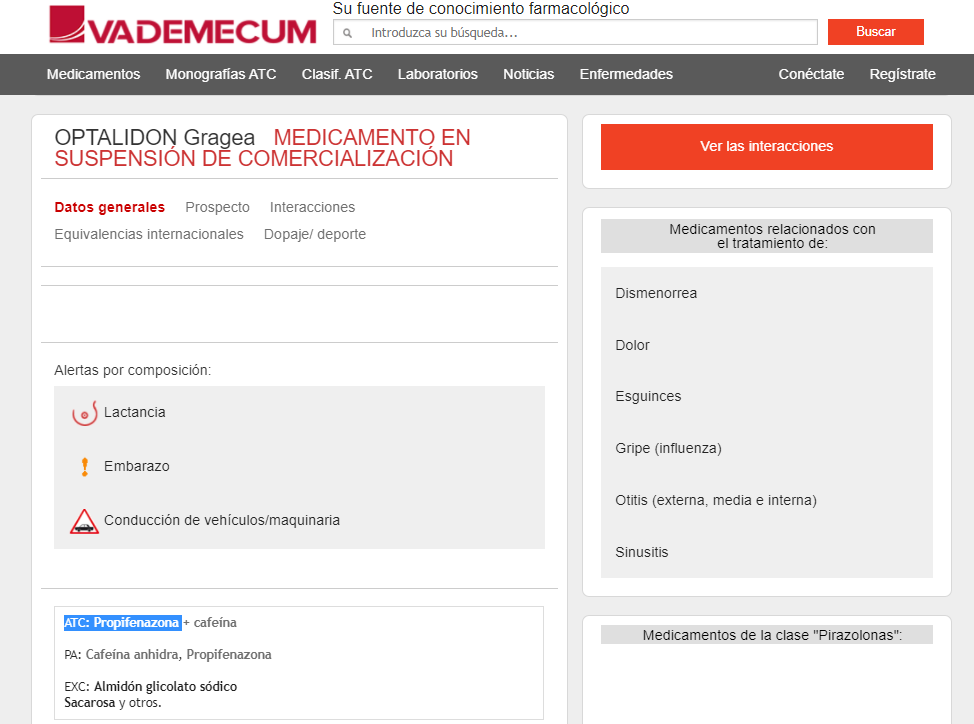Image resolution: width=974 pixels, height=724 pixels.
Task: Click the Buscar button
Action: pos(875,32)
